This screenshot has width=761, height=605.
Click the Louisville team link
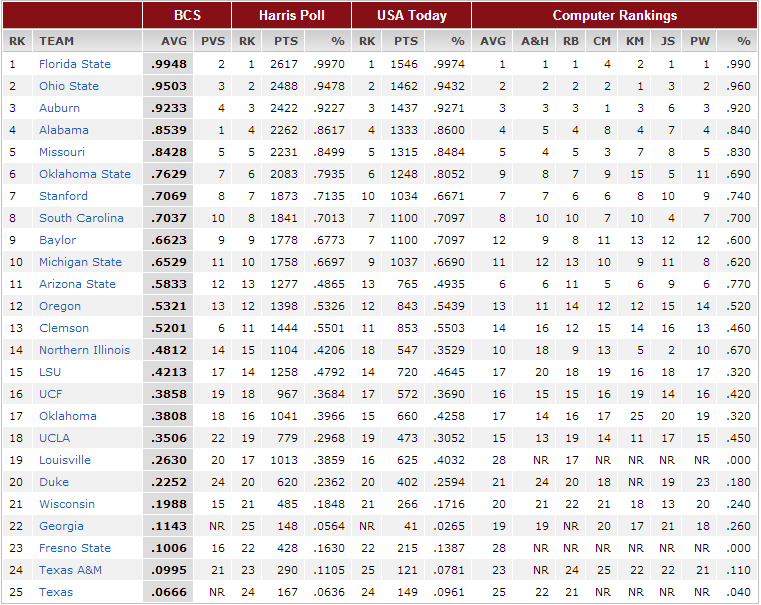pos(65,460)
